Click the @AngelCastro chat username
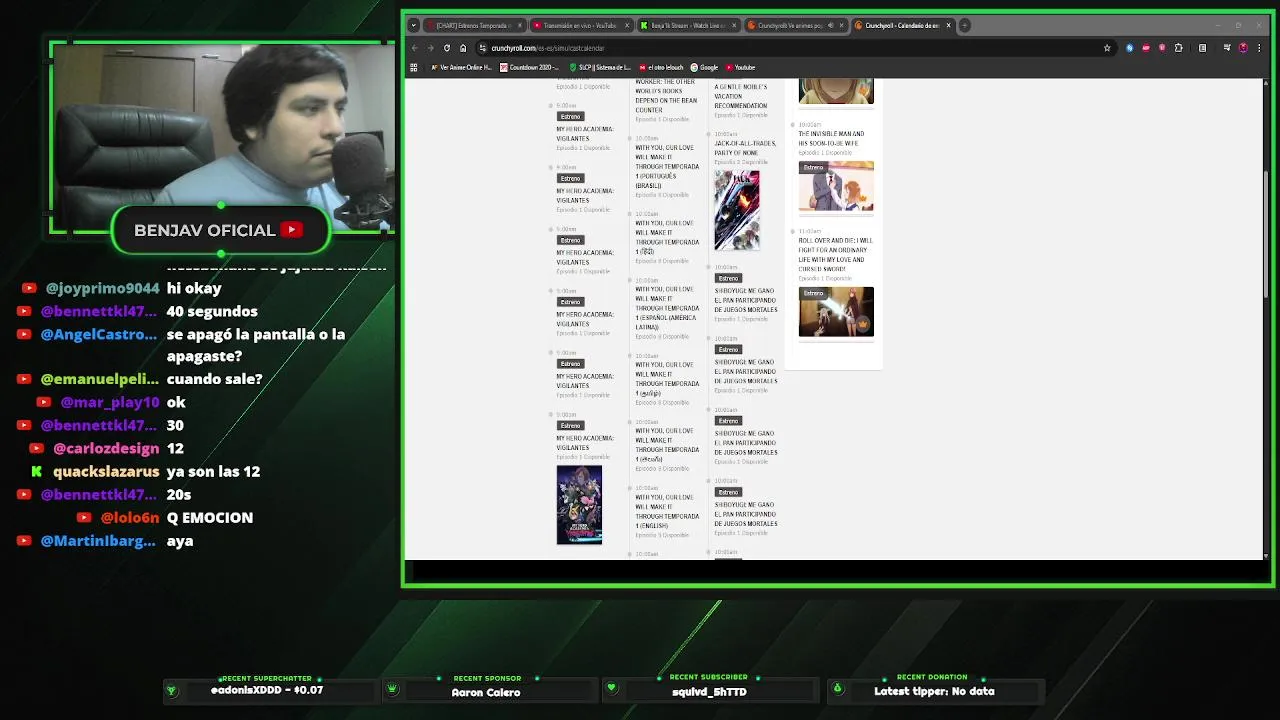Screen dimensions: 1280x720 (98, 334)
